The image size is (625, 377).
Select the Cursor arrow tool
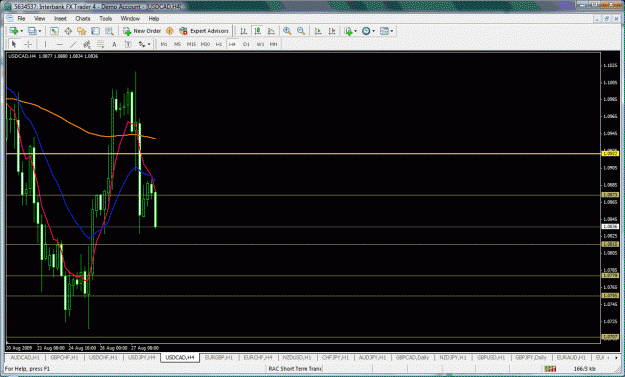(14, 44)
